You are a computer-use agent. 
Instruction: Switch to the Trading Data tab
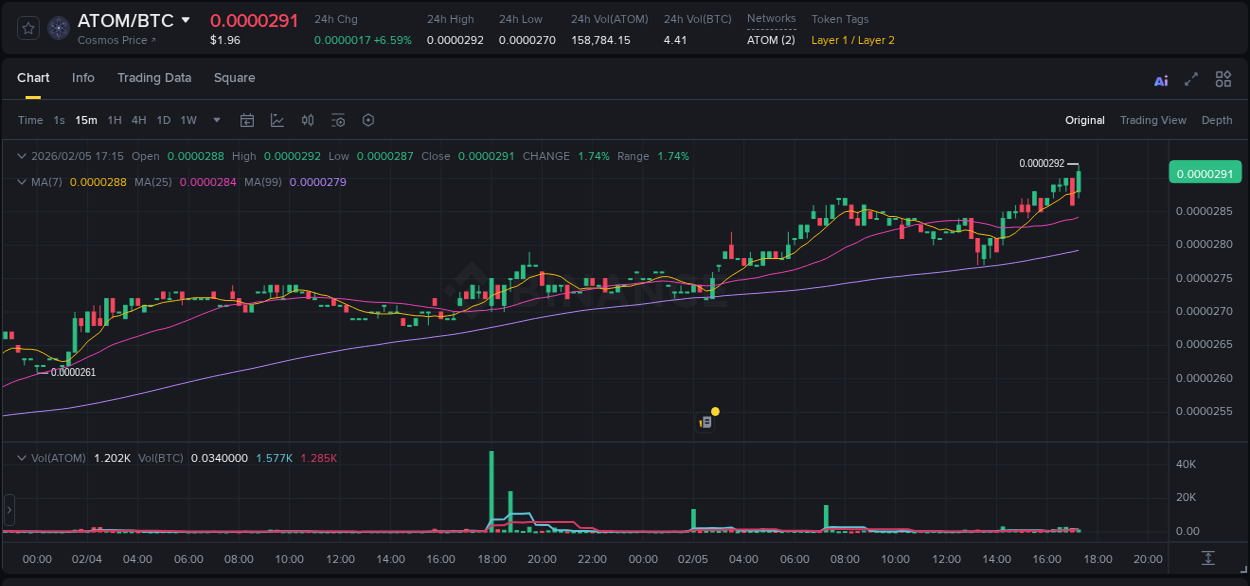154,78
